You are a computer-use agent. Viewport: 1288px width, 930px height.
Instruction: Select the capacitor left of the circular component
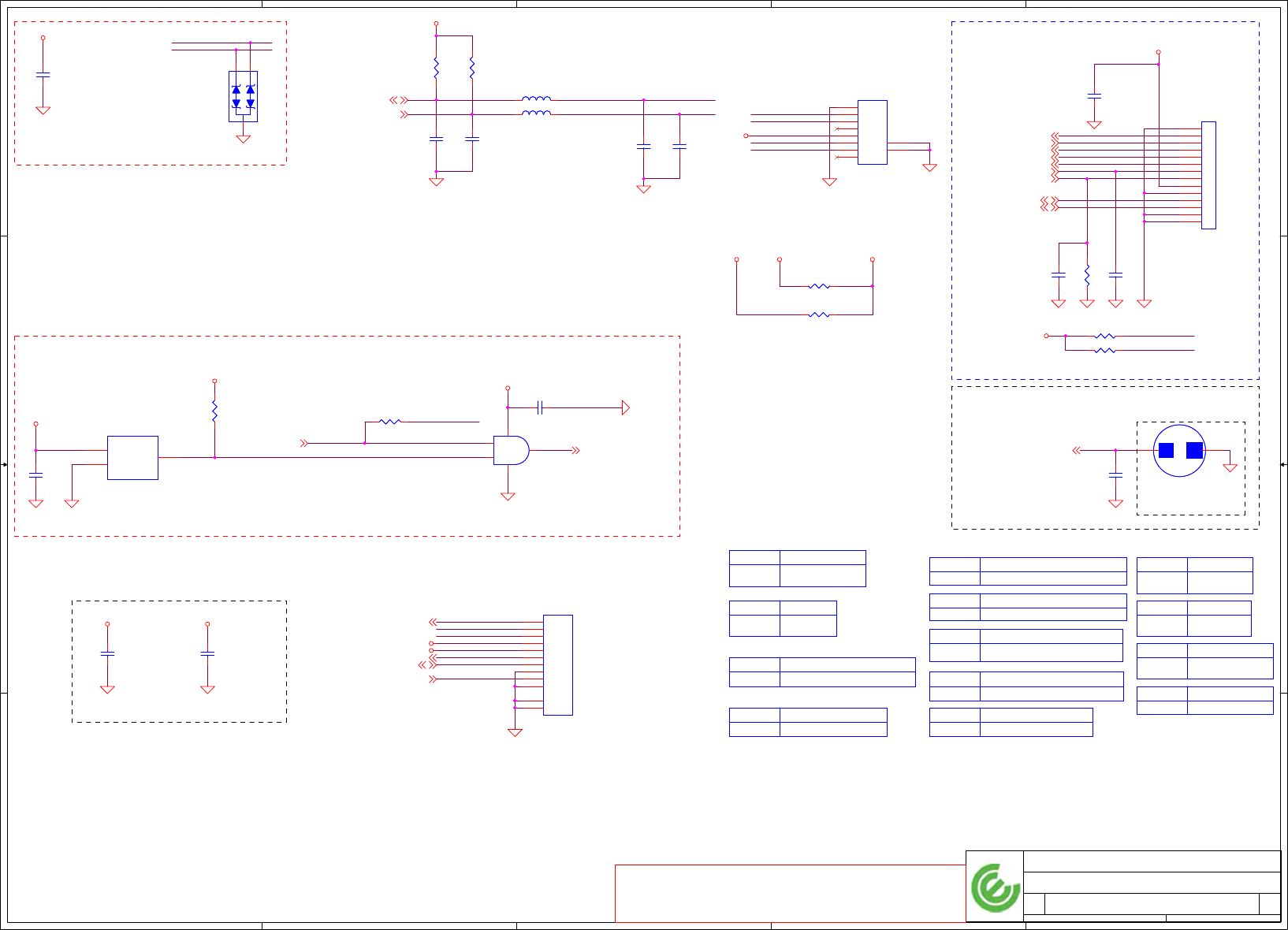click(x=1115, y=474)
